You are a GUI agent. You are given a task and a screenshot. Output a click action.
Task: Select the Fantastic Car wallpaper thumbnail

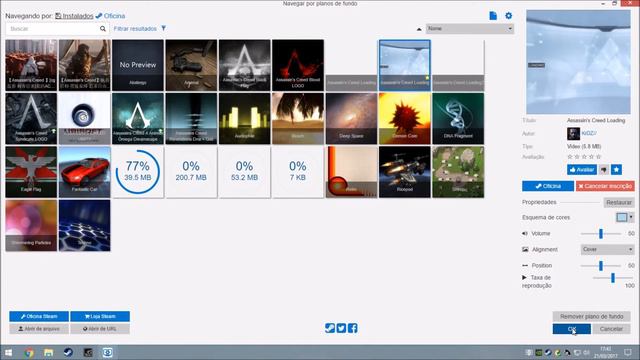[x=84, y=172]
